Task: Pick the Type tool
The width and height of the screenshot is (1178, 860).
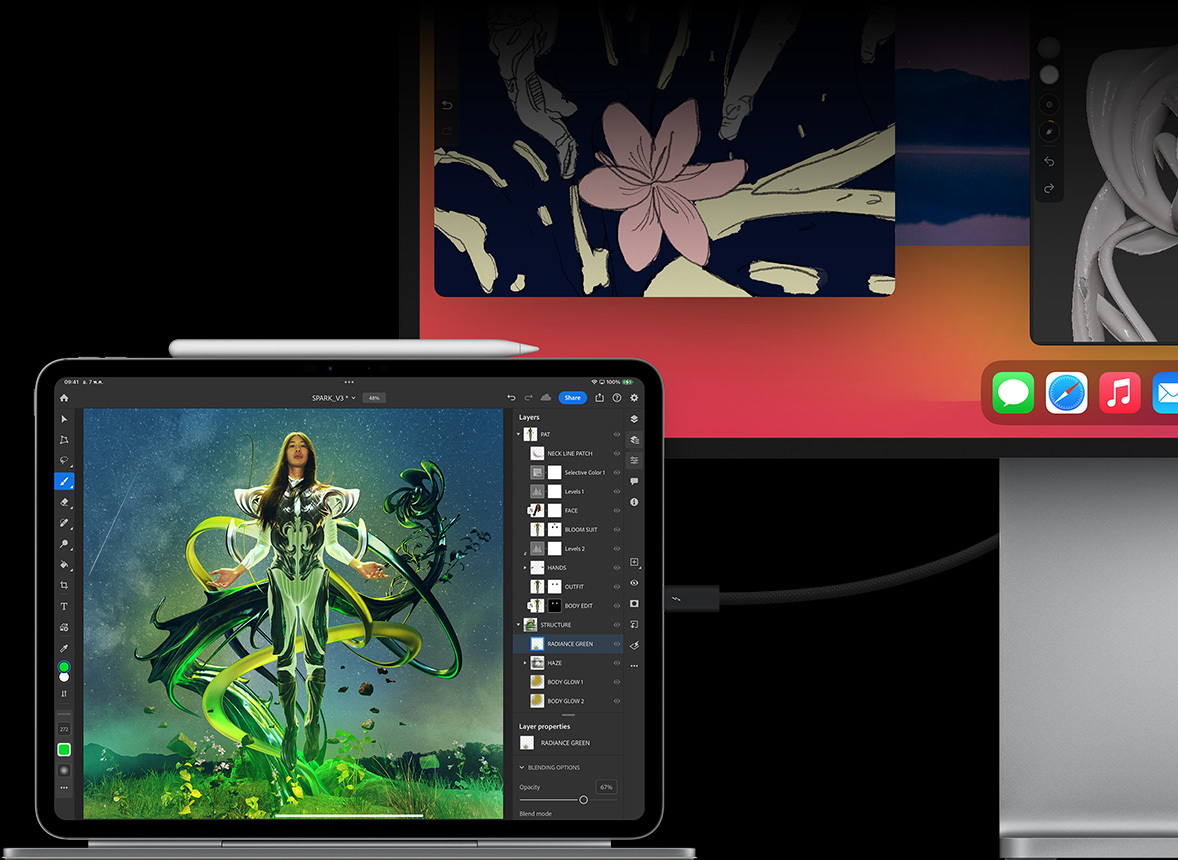Action: [x=64, y=606]
